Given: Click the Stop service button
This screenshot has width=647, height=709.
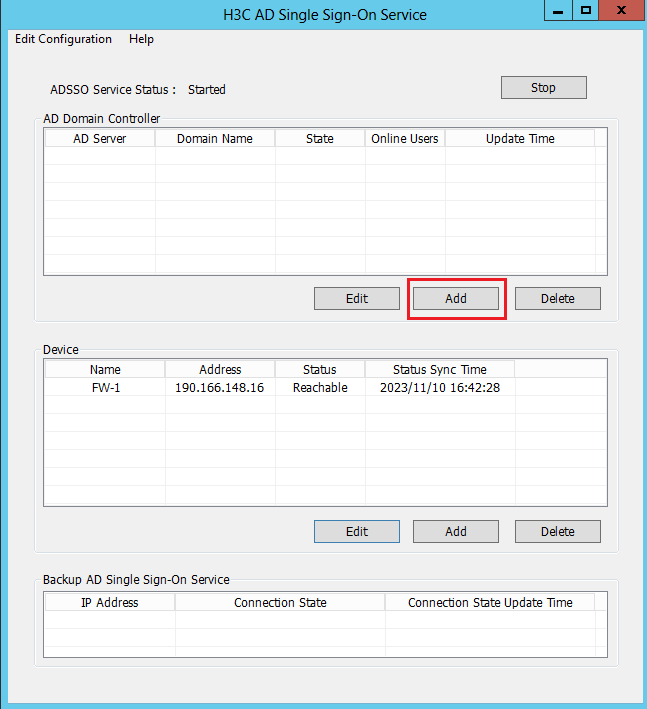Looking at the screenshot, I should click(x=543, y=88).
